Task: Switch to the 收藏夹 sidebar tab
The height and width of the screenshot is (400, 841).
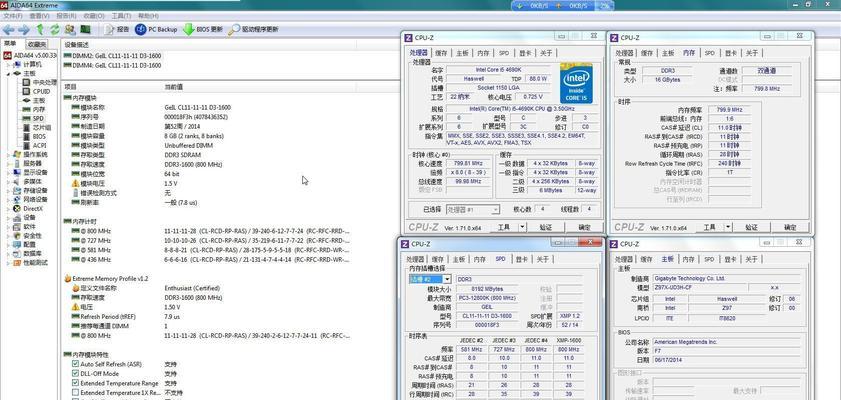Action: coord(38,44)
